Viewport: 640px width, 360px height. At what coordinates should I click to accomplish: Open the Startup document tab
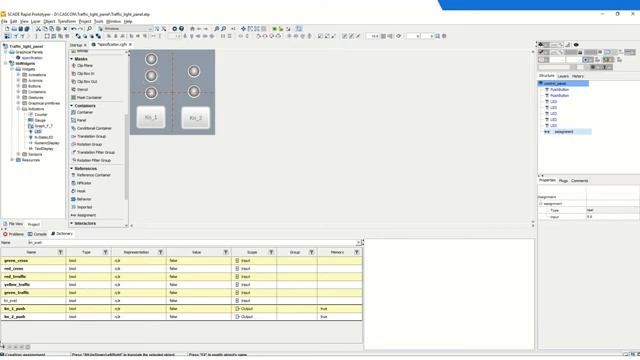pos(78,45)
